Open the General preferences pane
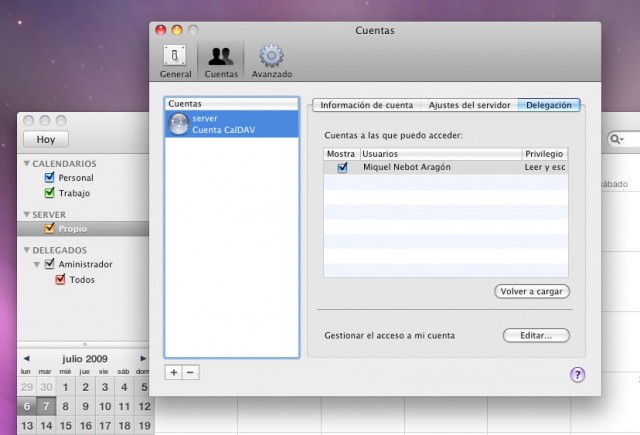The height and width of the screenshot is (435, 640). coord(175,61)
